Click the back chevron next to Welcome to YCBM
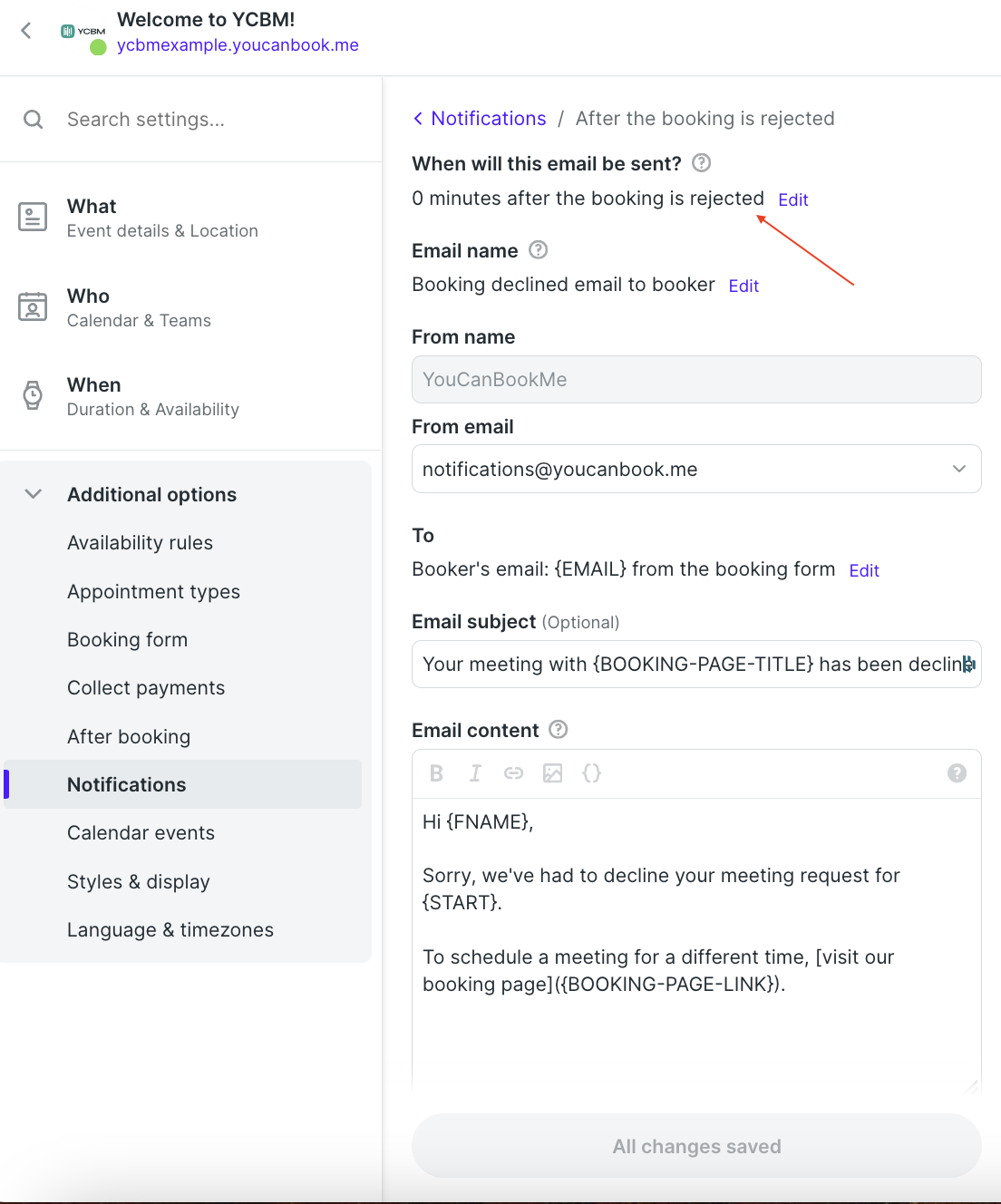The height and width of the screenshot is (1204, 1001). (25, 30)
